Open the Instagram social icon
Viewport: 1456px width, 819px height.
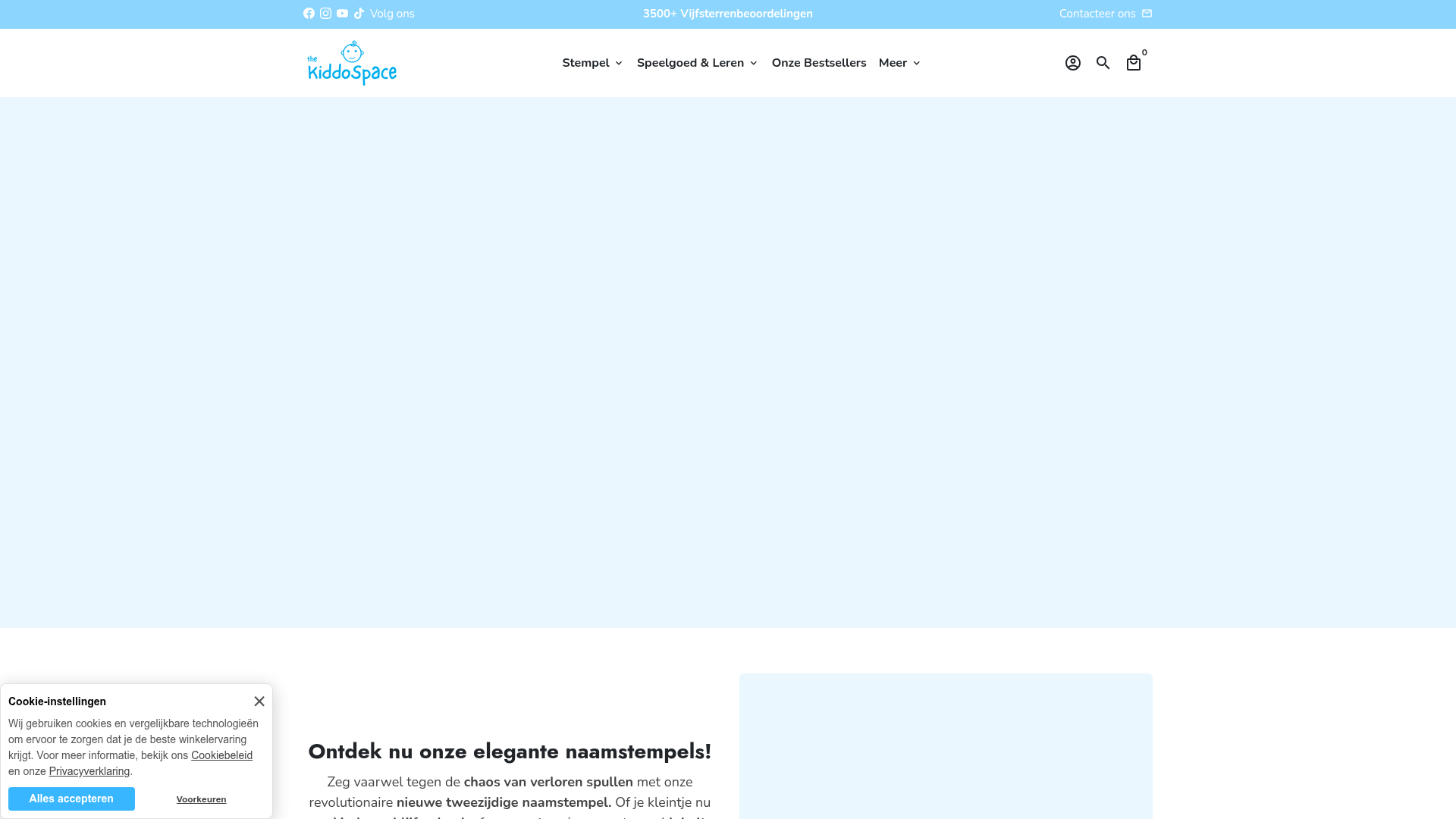click(x=325, y=14)
